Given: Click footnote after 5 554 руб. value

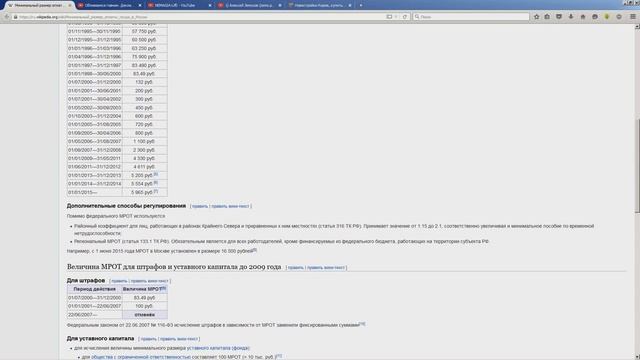Looking at the screenshot, I should tap(156, 183).
